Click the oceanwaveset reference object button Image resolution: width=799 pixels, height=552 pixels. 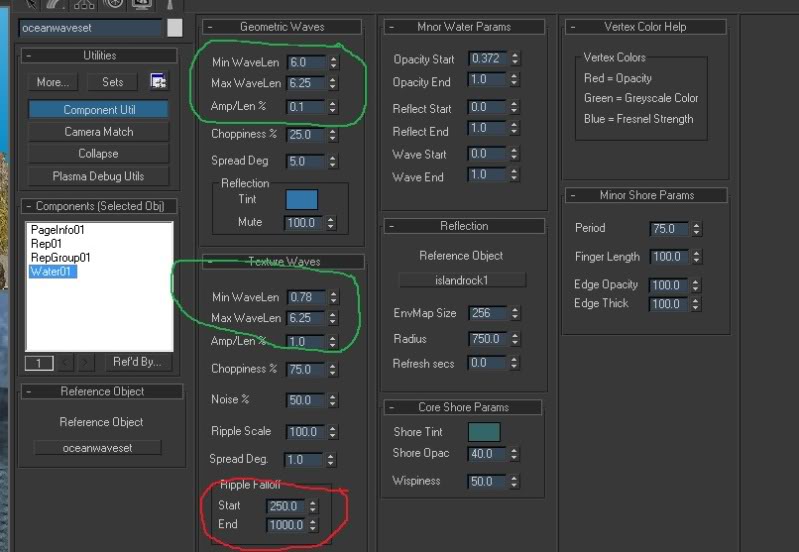click(97, 448)
